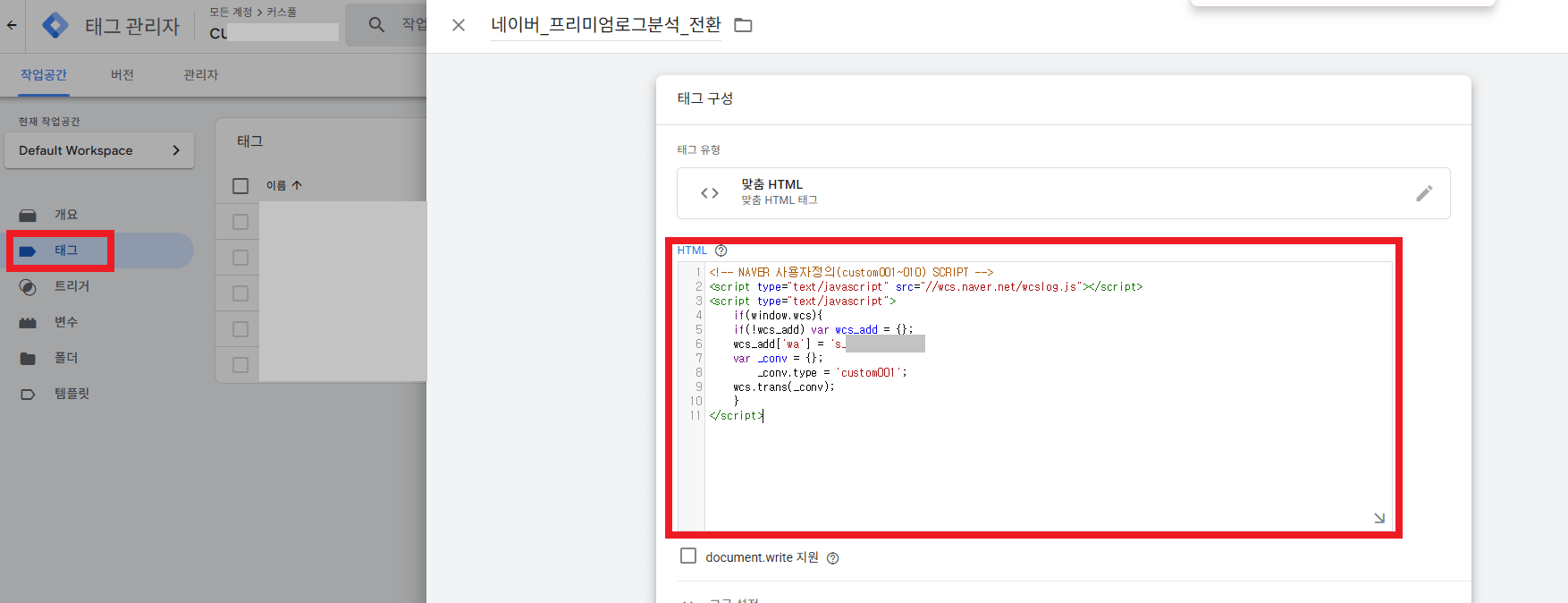This screenshot has width=1568, height=603.
Task: Click the help icon next to document.write 지원
Action: 833,558
